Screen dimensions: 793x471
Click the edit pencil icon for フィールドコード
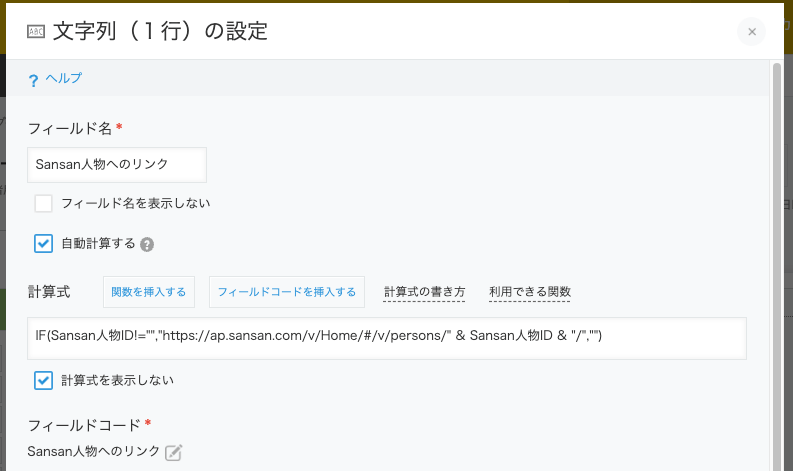click(x=173, y=452)
